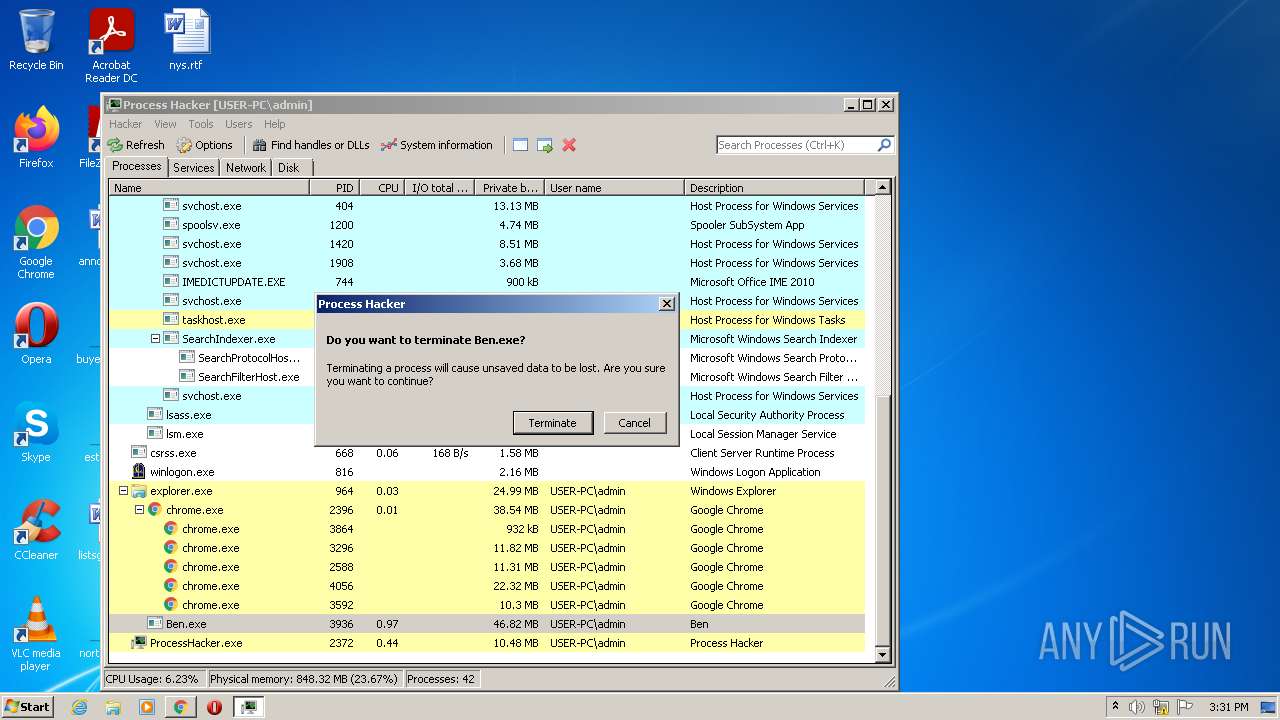The width and height of the screenshot is (1280, 720).
Task: Open the Opera desktop shortcut
Action: coord(36,335)
